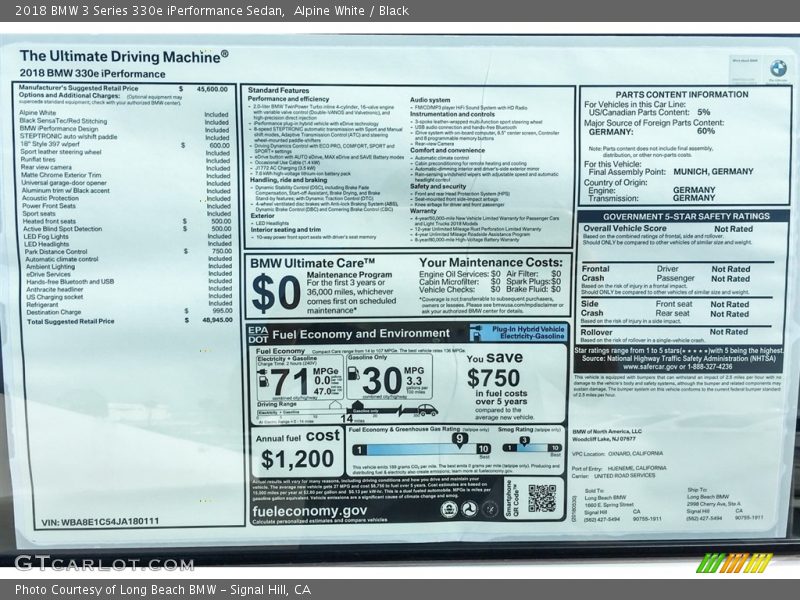
Task: Click the 'Heated front seats' option
Action: coord(49,221)
